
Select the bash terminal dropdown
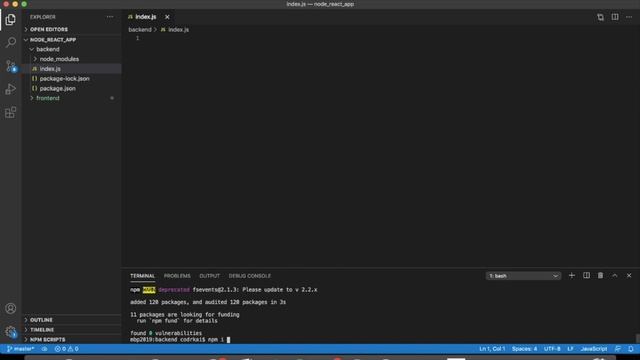point(523,276)
